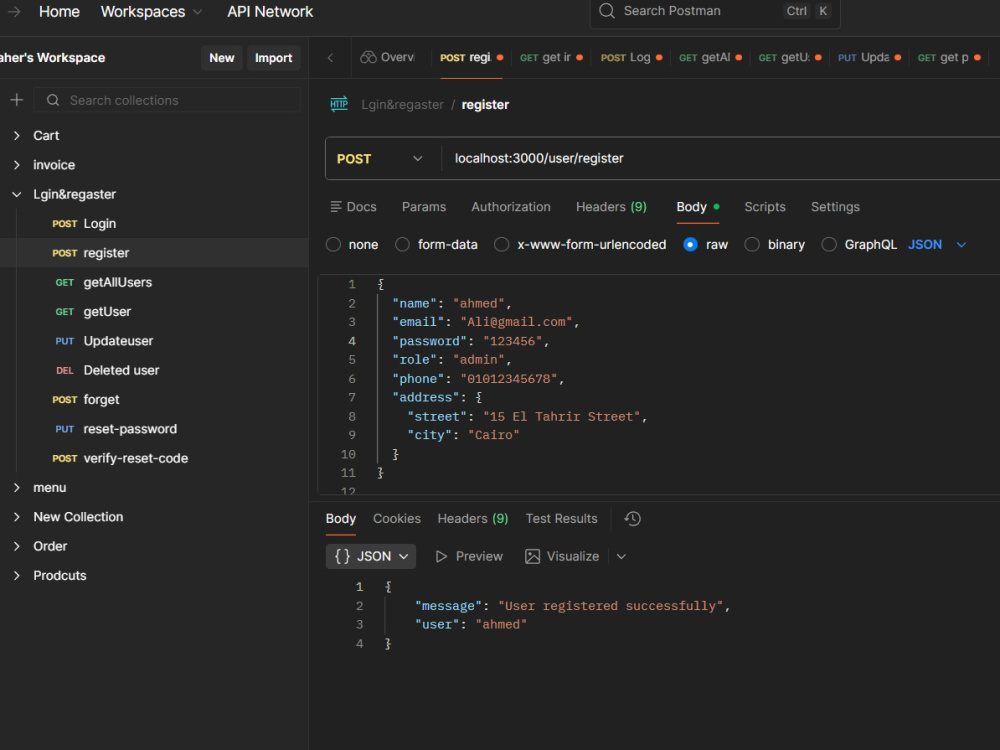Click the Search Postman box
Image resolution: width=1000 pixels, height=750 pixels.
pyautogui.click(x=715, y=11)
